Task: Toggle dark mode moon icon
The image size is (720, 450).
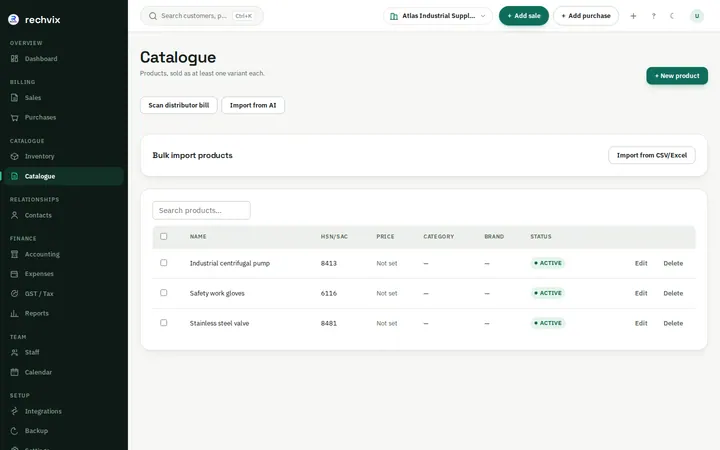Action: (x=672, y=16)
